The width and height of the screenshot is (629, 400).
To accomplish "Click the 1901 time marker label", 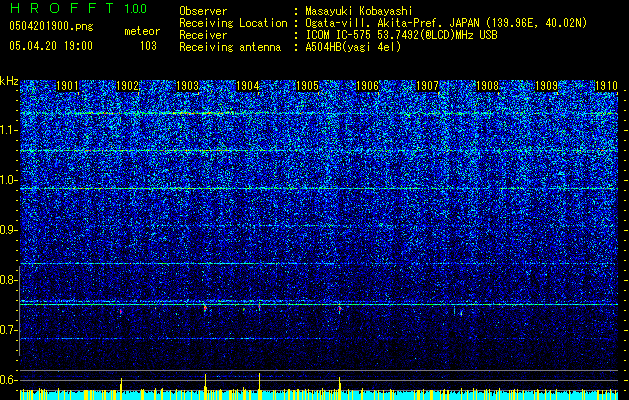I will [x=67, y=86].
